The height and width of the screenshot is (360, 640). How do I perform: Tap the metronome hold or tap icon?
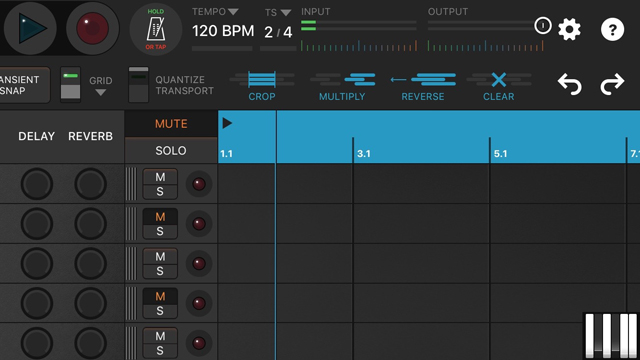[156, 29]
